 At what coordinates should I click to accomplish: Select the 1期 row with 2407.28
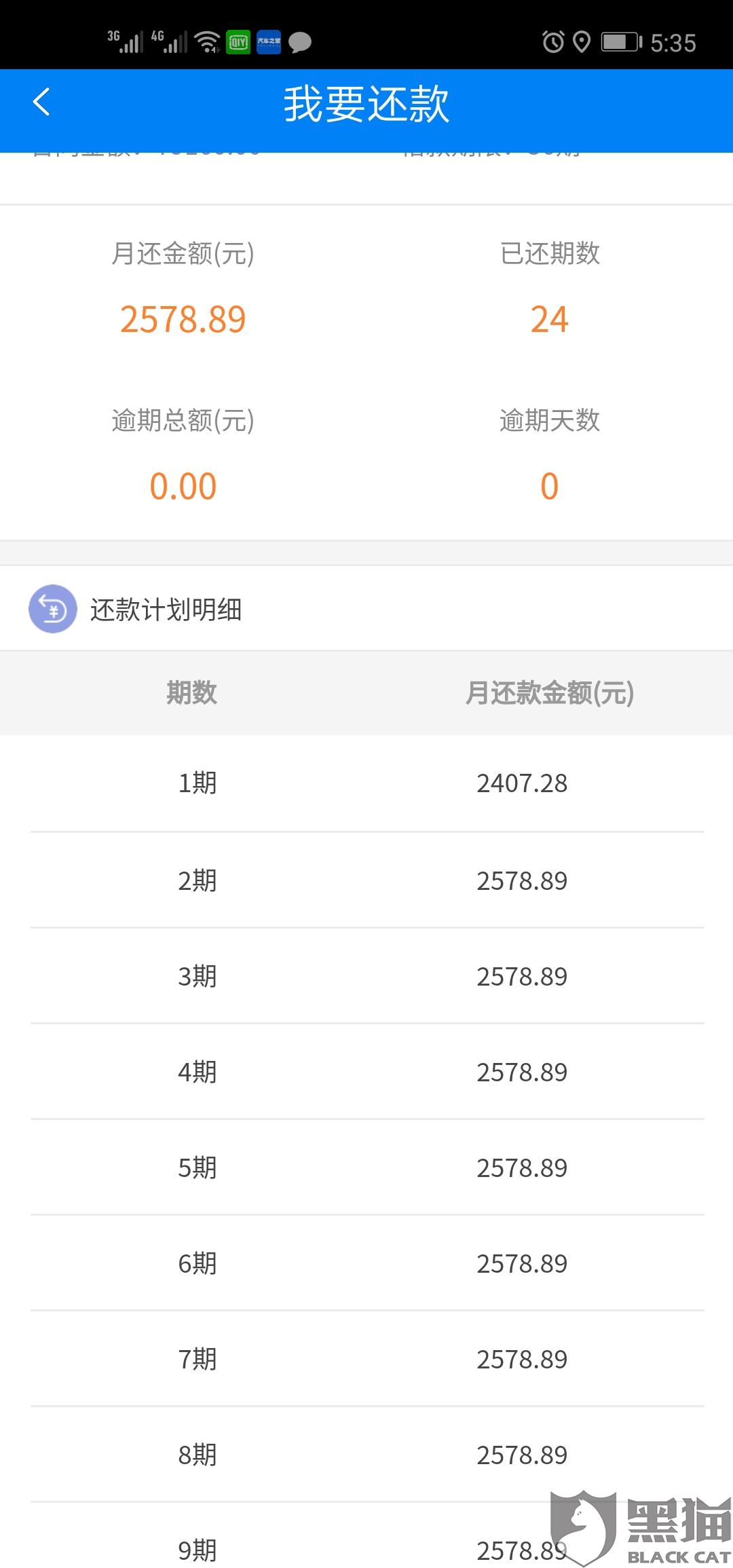[367, 783]
